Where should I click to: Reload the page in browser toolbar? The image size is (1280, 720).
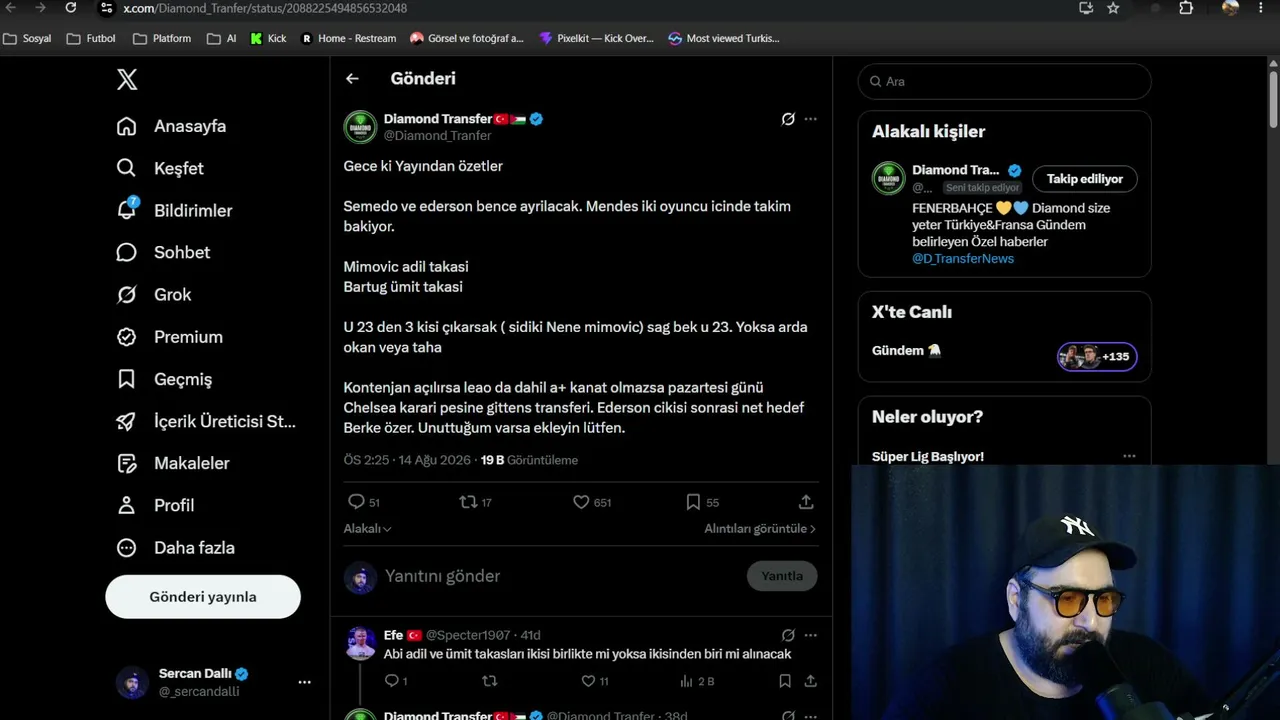tap(71, 8)
